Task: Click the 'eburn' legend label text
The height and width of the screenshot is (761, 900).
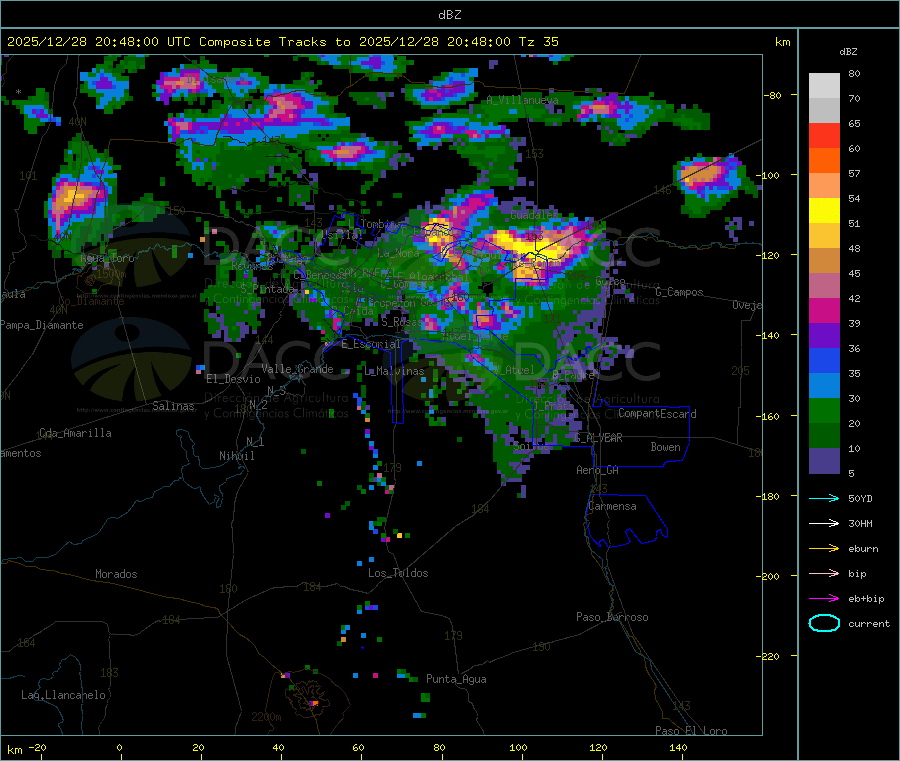Action: (x=863, y=549)
